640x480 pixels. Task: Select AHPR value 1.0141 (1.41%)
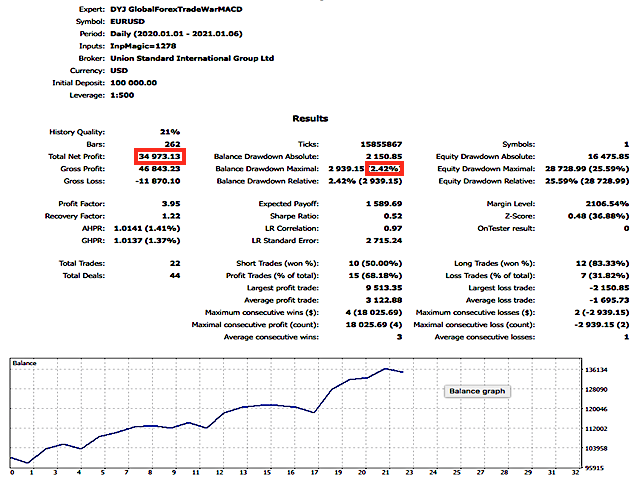coord(147,228)
